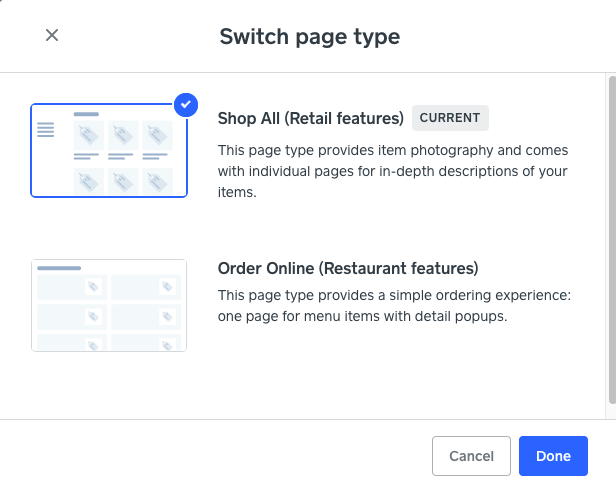The height and width of the screenshot is (488, 616).
Task: Click the Order Online description text
Action: [x=394, y=306]
